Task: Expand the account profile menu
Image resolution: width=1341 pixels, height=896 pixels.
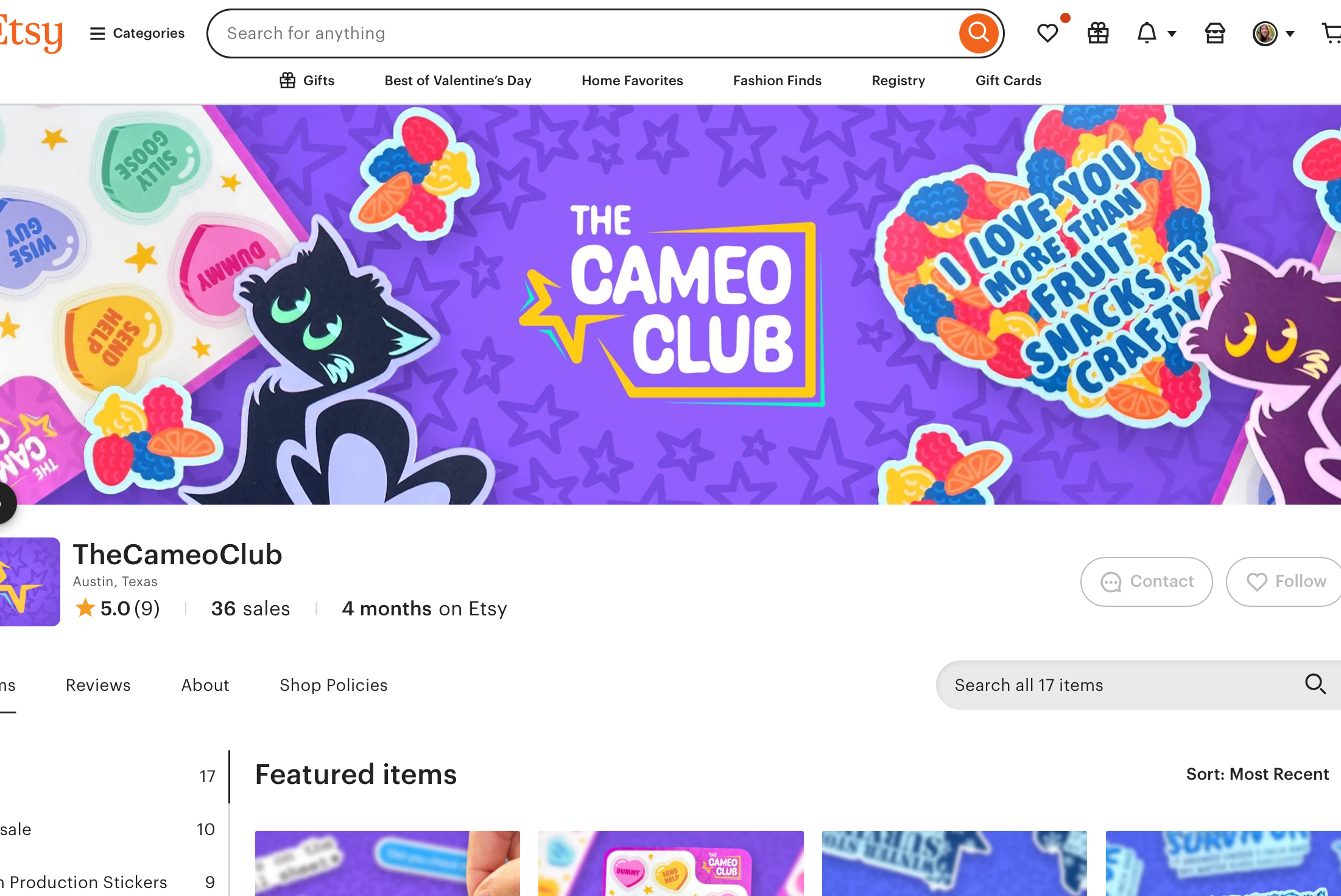Action: (x=1273, y=33)
